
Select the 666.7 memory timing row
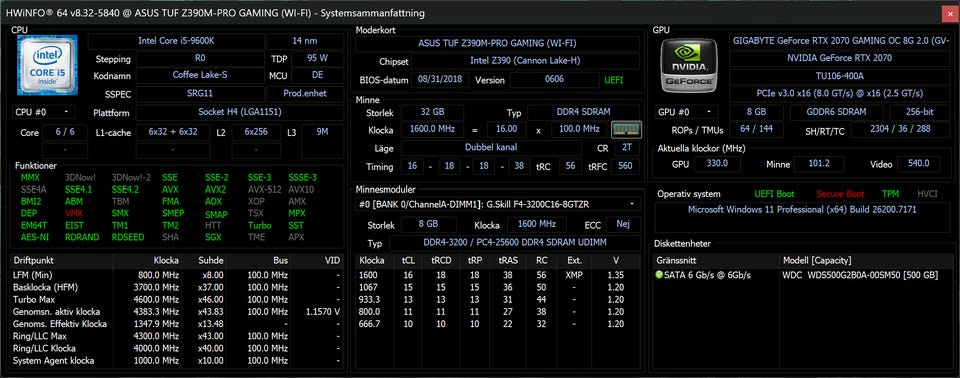tap(498, 323)
